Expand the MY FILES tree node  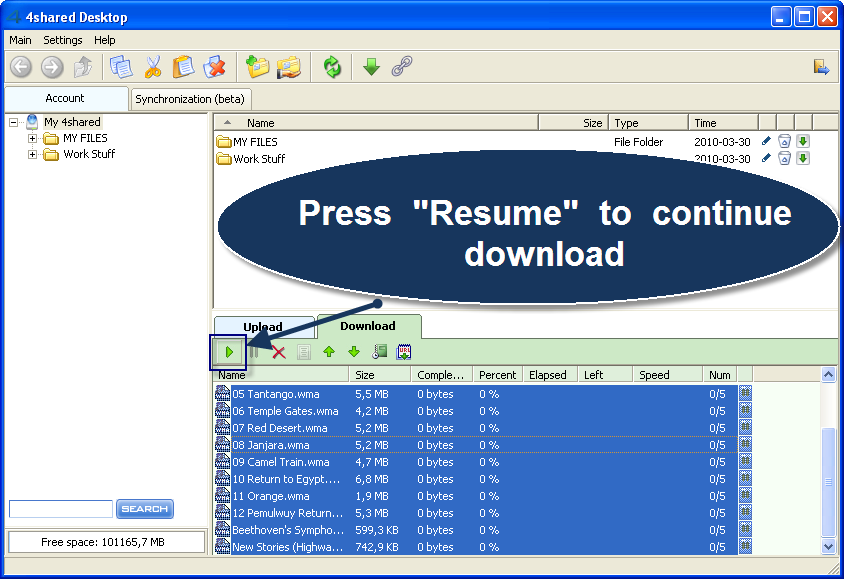pos(32,138)
